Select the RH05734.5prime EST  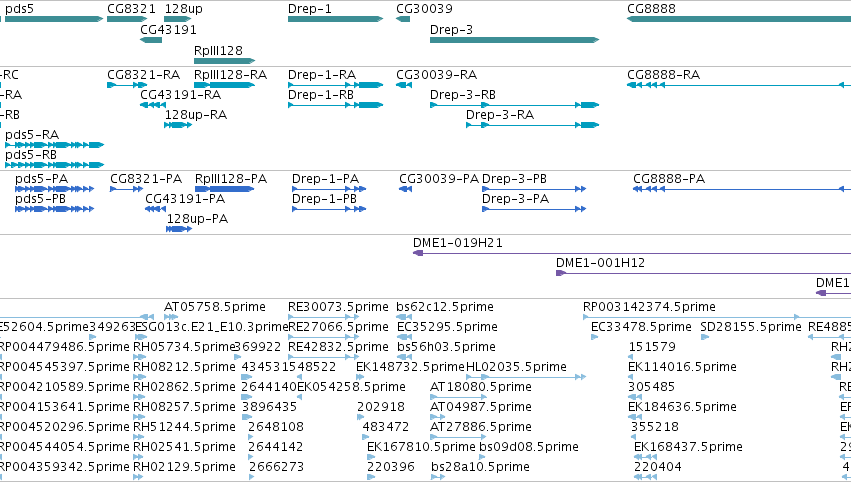(138, 357)
